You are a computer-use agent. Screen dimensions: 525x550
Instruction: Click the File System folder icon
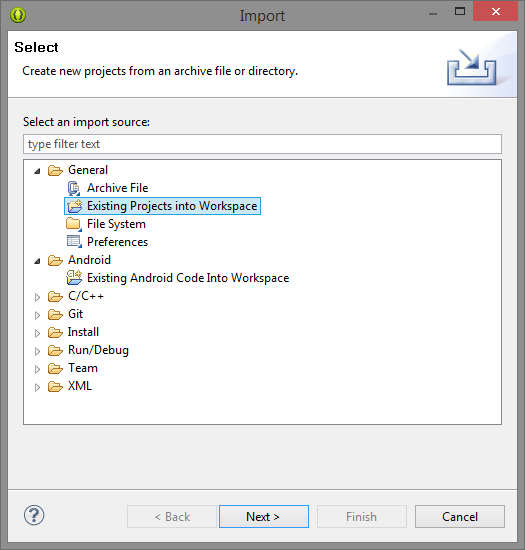[74, 224]
